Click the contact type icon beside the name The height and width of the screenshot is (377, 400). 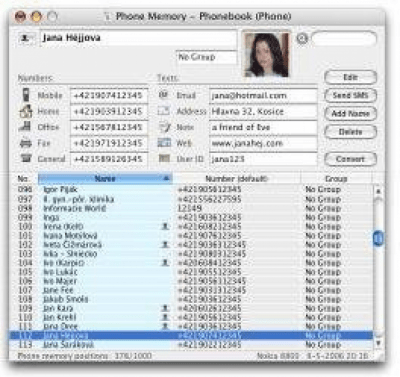pyautogui.click(x=26, y=38)
